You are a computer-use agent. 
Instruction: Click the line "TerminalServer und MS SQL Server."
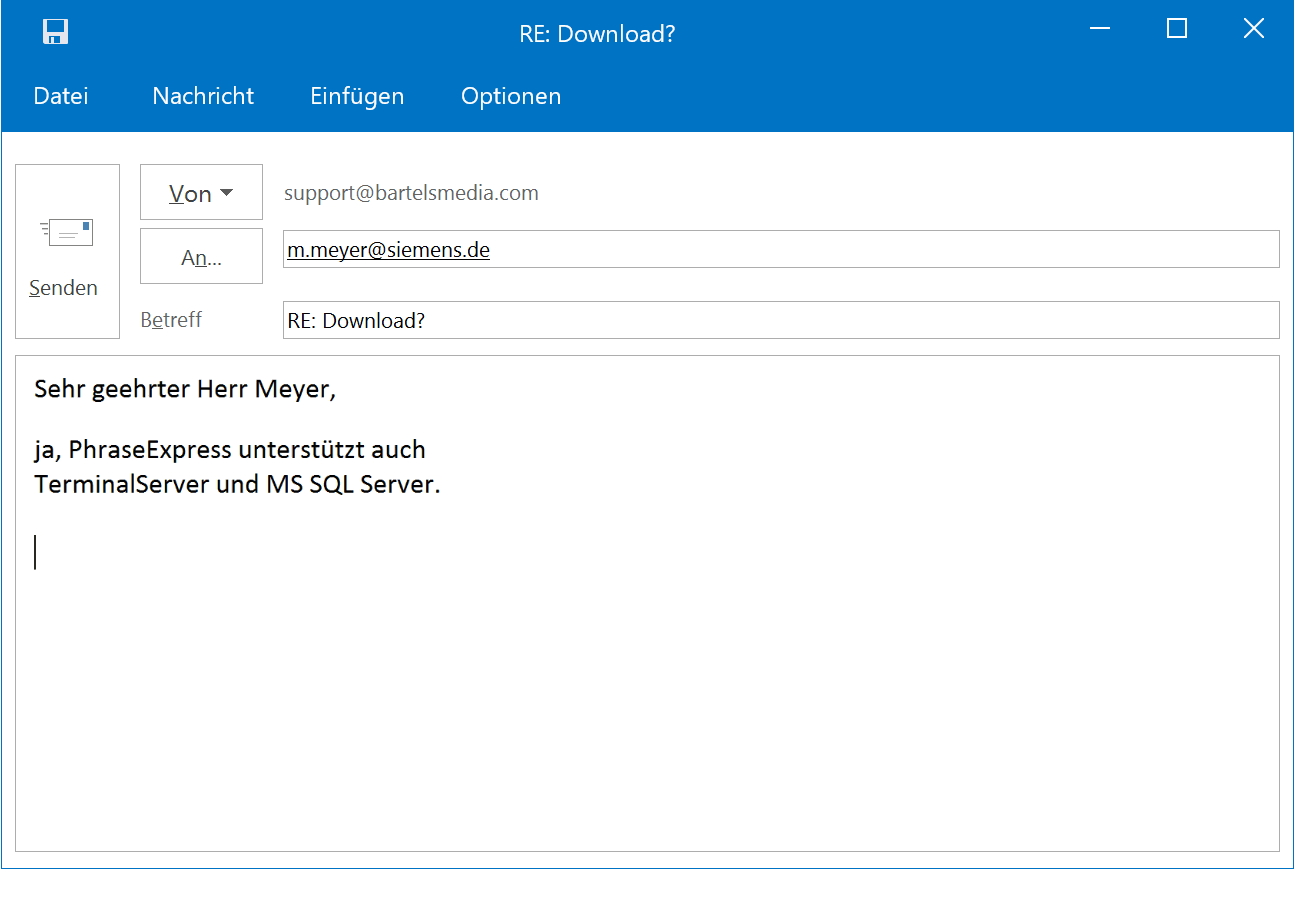(237, 484)
